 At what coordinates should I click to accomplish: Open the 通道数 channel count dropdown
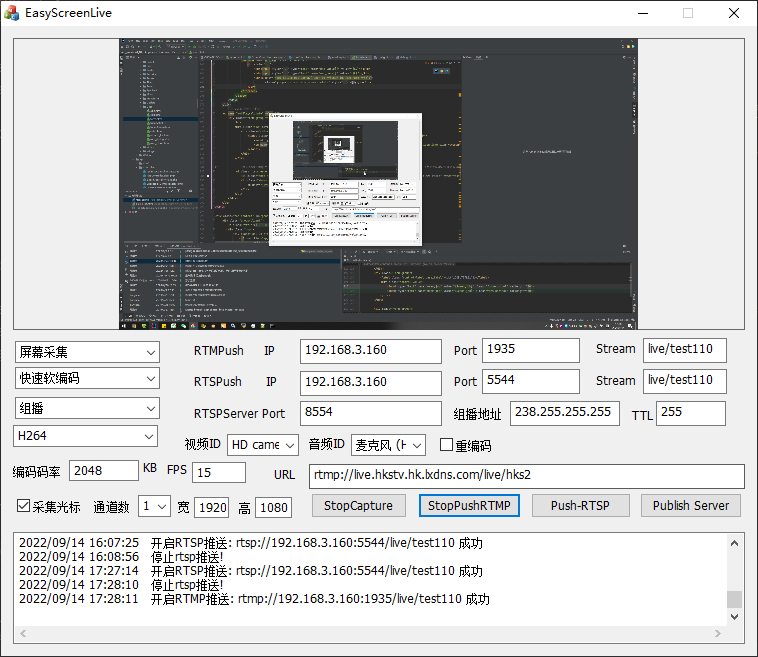pos(154,506)
